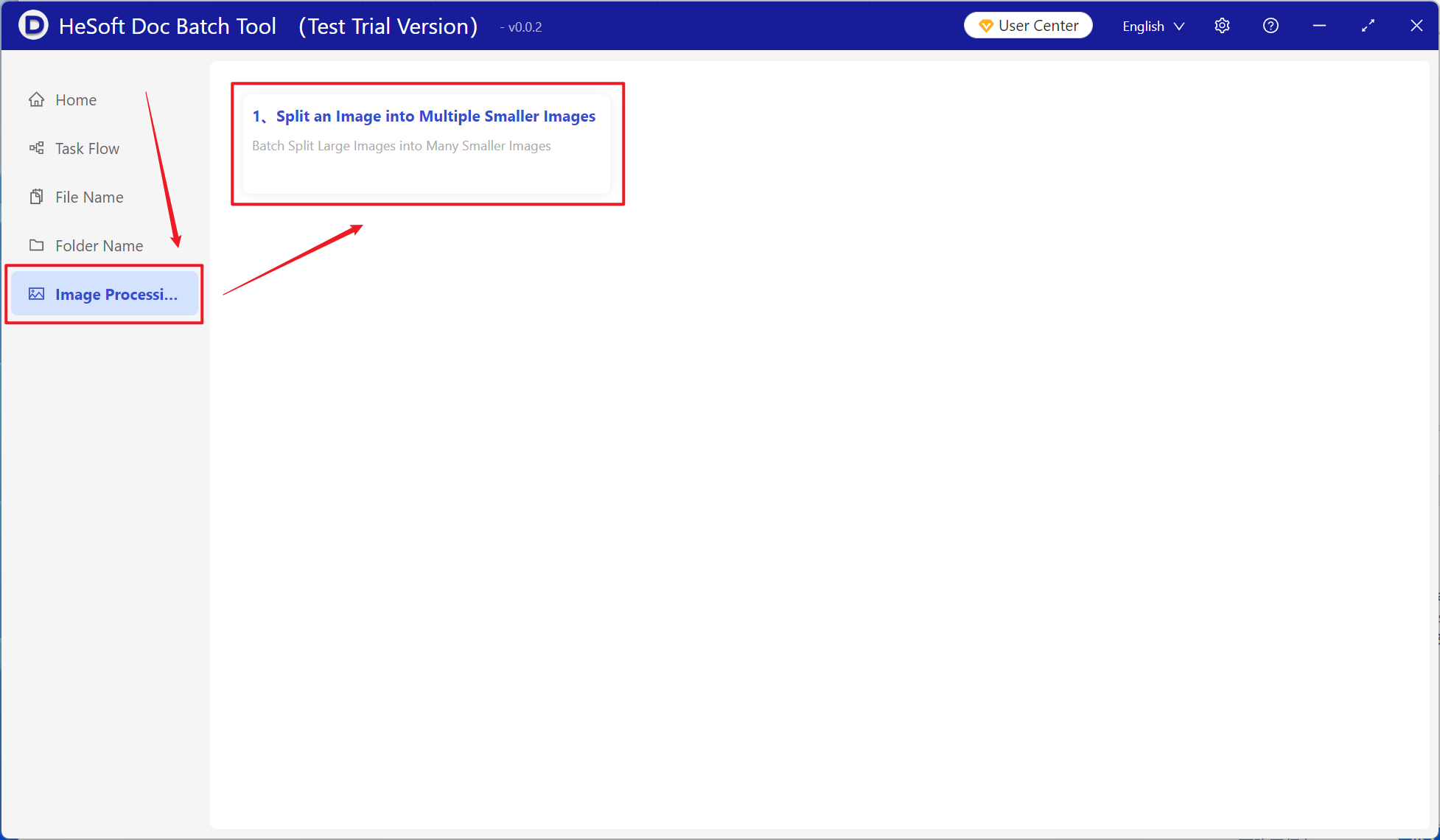
Task: Open Split an Image into Multiple Smaller Images
Action: (427, 144)
